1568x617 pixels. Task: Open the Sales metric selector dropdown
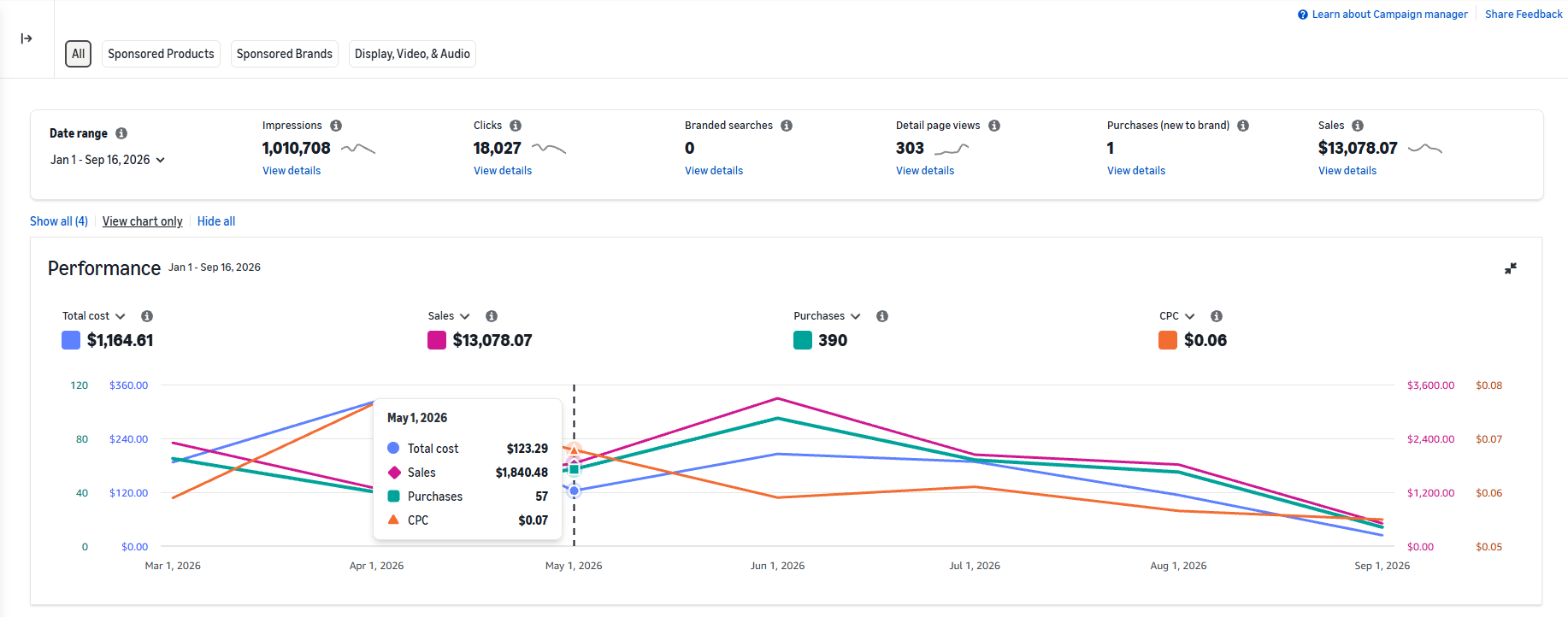pyautogui.click(x=449, y=316)
